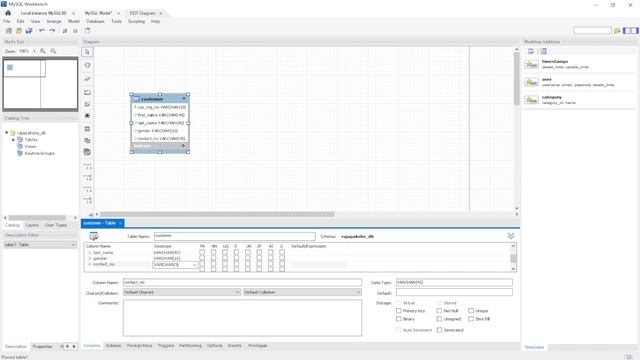Switch to the Indexes tab
Screen dimensions: 640x360
point(113,346)
